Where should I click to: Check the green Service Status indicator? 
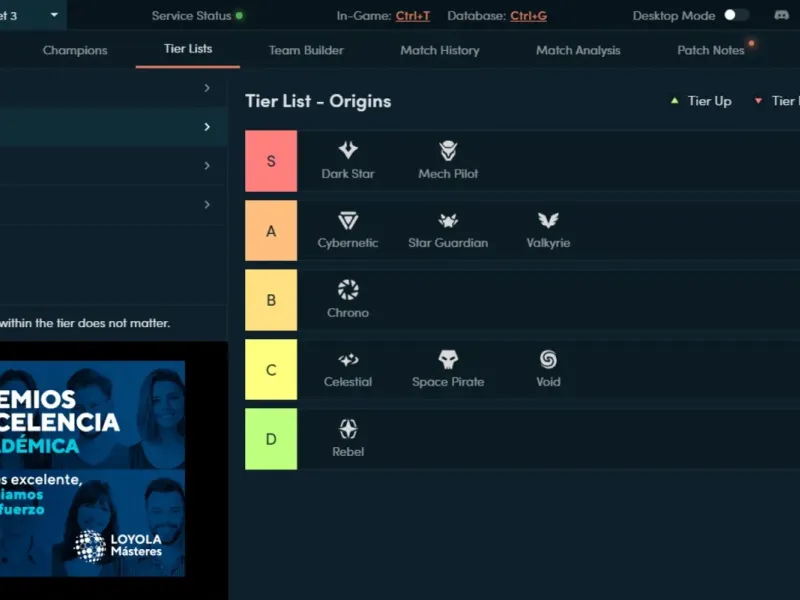point(239,16)
